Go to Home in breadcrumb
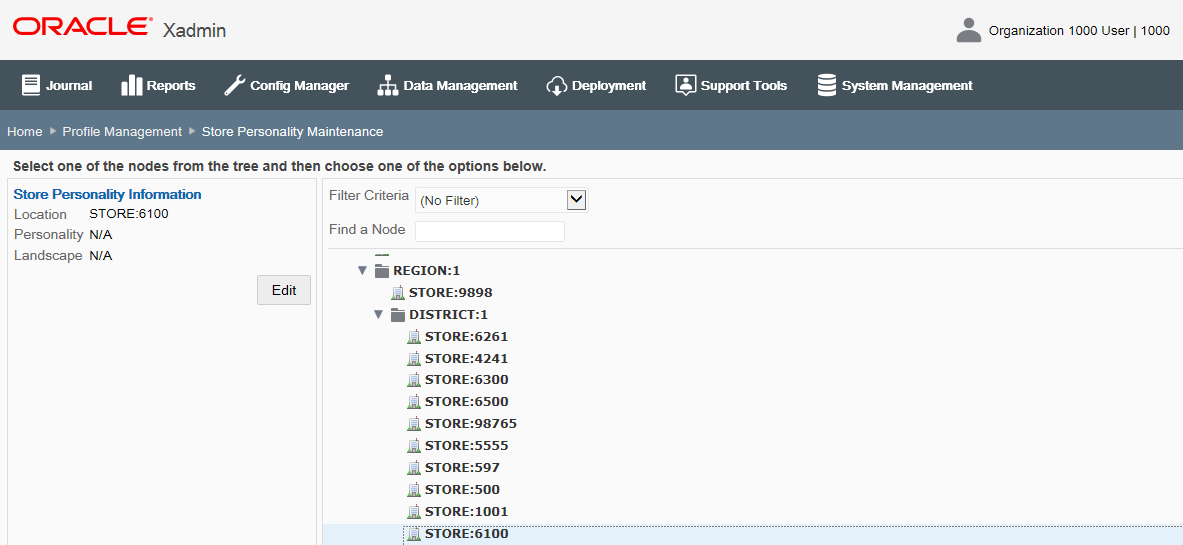Image resolution: width=1183 pixels, height=545 pixels. (25, 131)
